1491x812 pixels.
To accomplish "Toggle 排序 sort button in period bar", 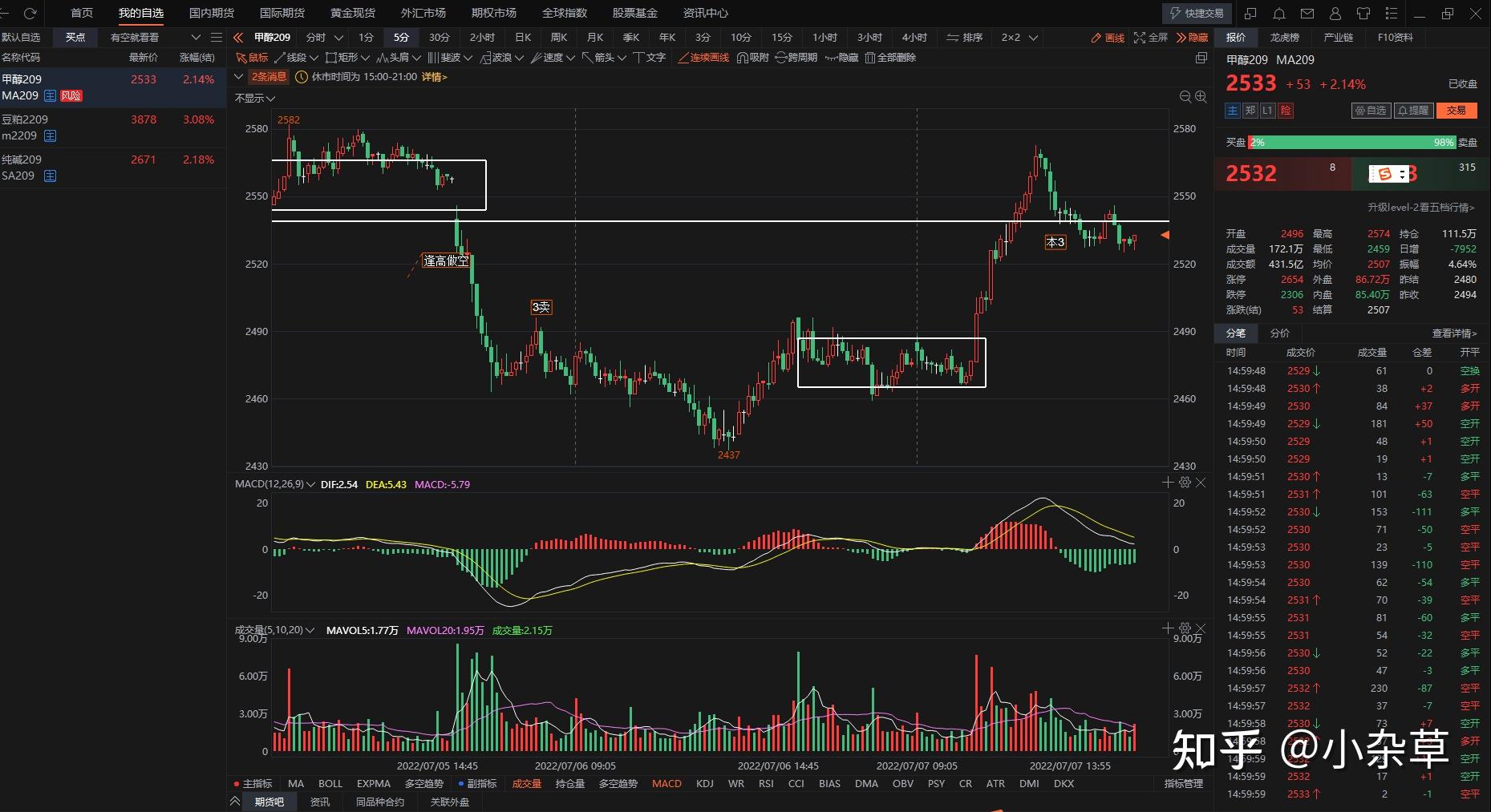I will coord(965,38).
